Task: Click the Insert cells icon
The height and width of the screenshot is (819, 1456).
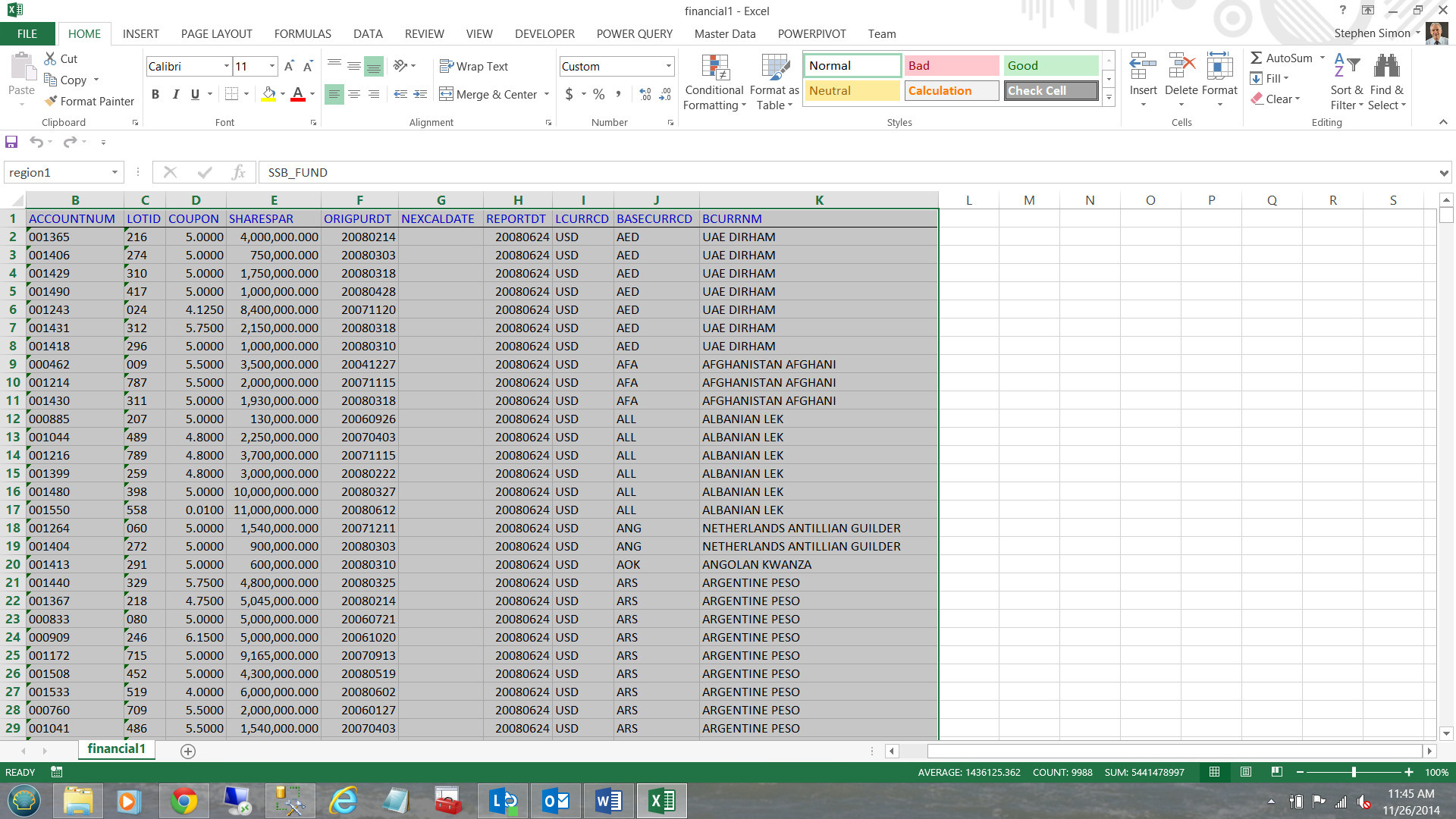Action: (1143, 68)
